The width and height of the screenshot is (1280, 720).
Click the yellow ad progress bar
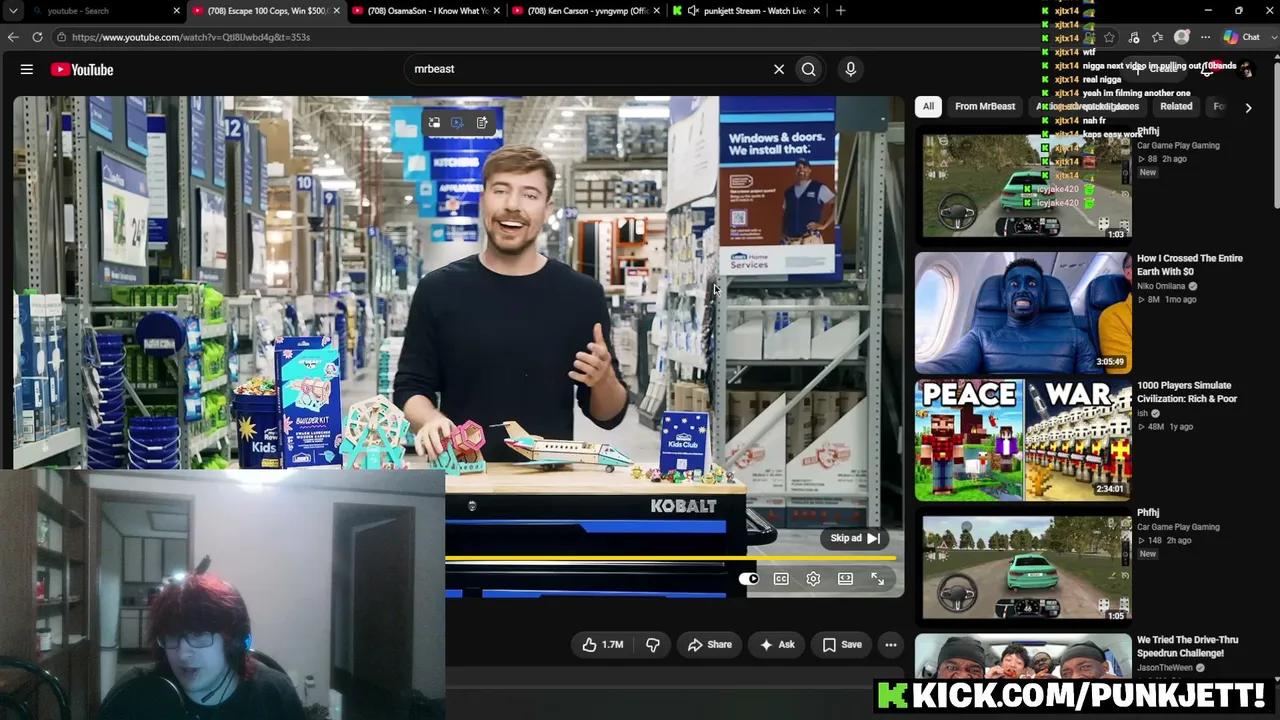[672, 558]
